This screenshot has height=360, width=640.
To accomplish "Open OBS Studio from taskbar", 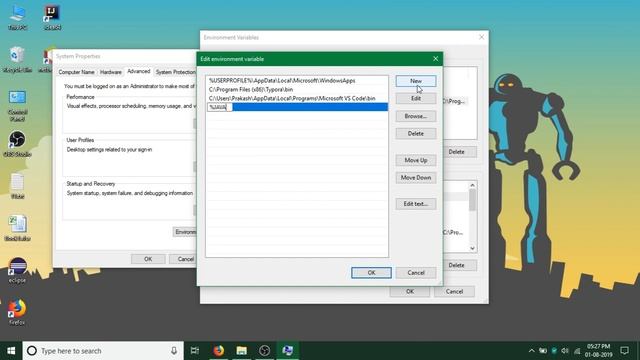I will [264, 351].
